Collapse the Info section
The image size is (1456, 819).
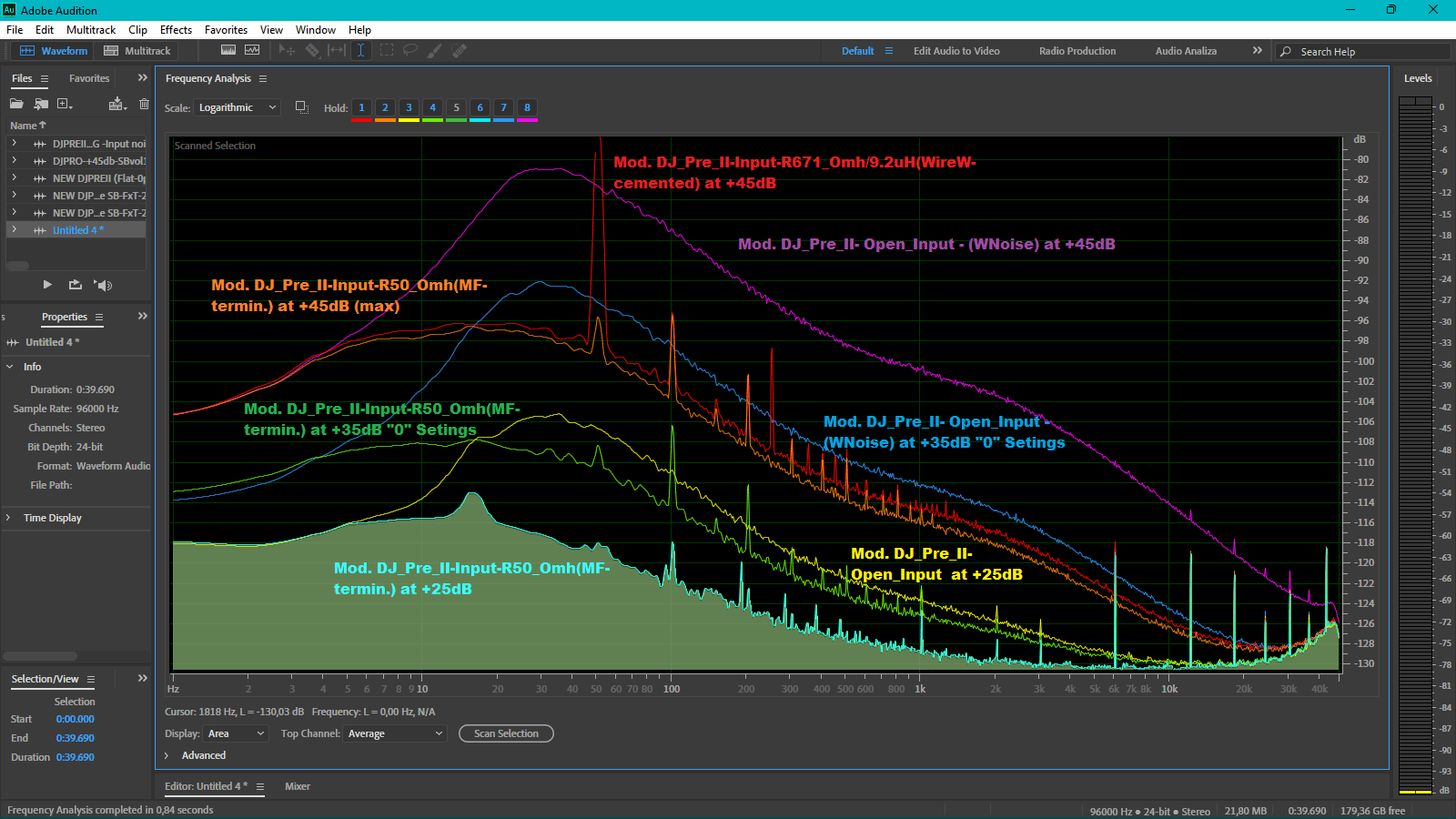pos(9,367)
